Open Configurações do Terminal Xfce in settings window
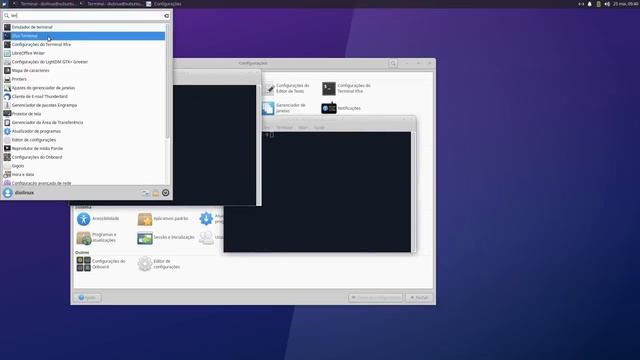The width and height of the screenshot is (640, 360). (347, 89)
